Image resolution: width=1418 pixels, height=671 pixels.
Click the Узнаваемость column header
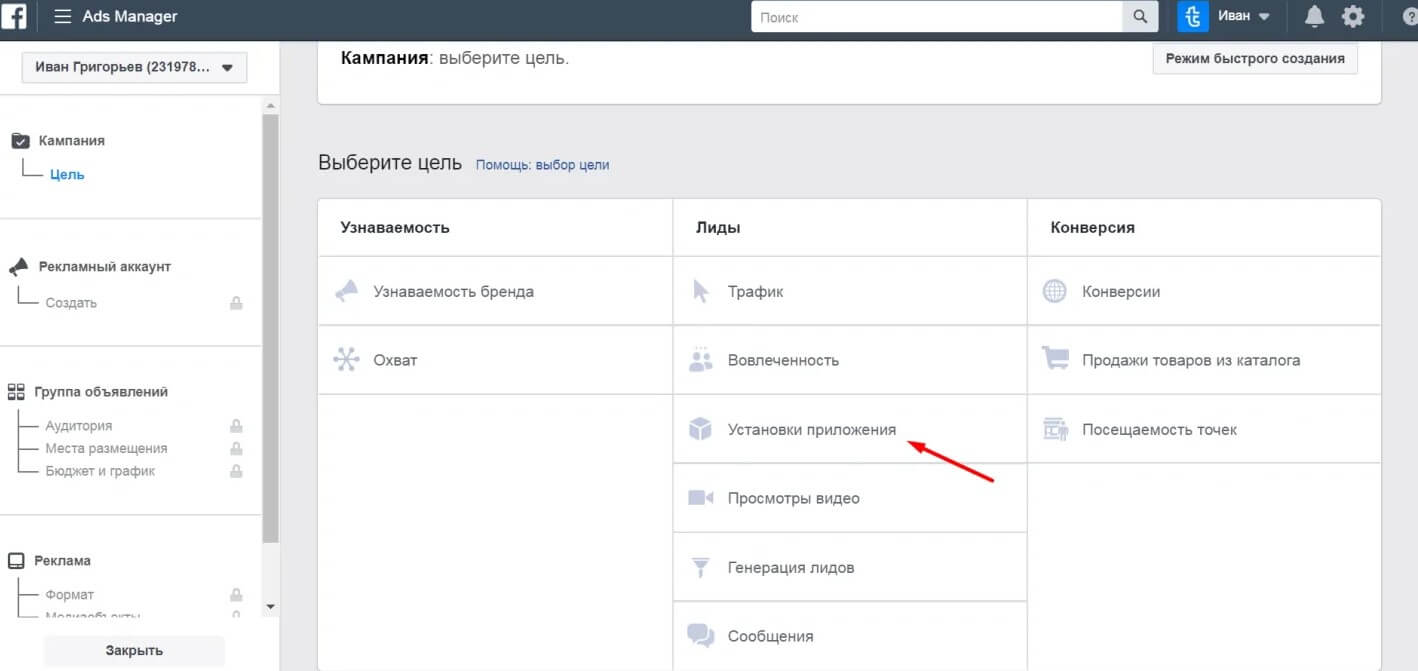coord(395,227)
